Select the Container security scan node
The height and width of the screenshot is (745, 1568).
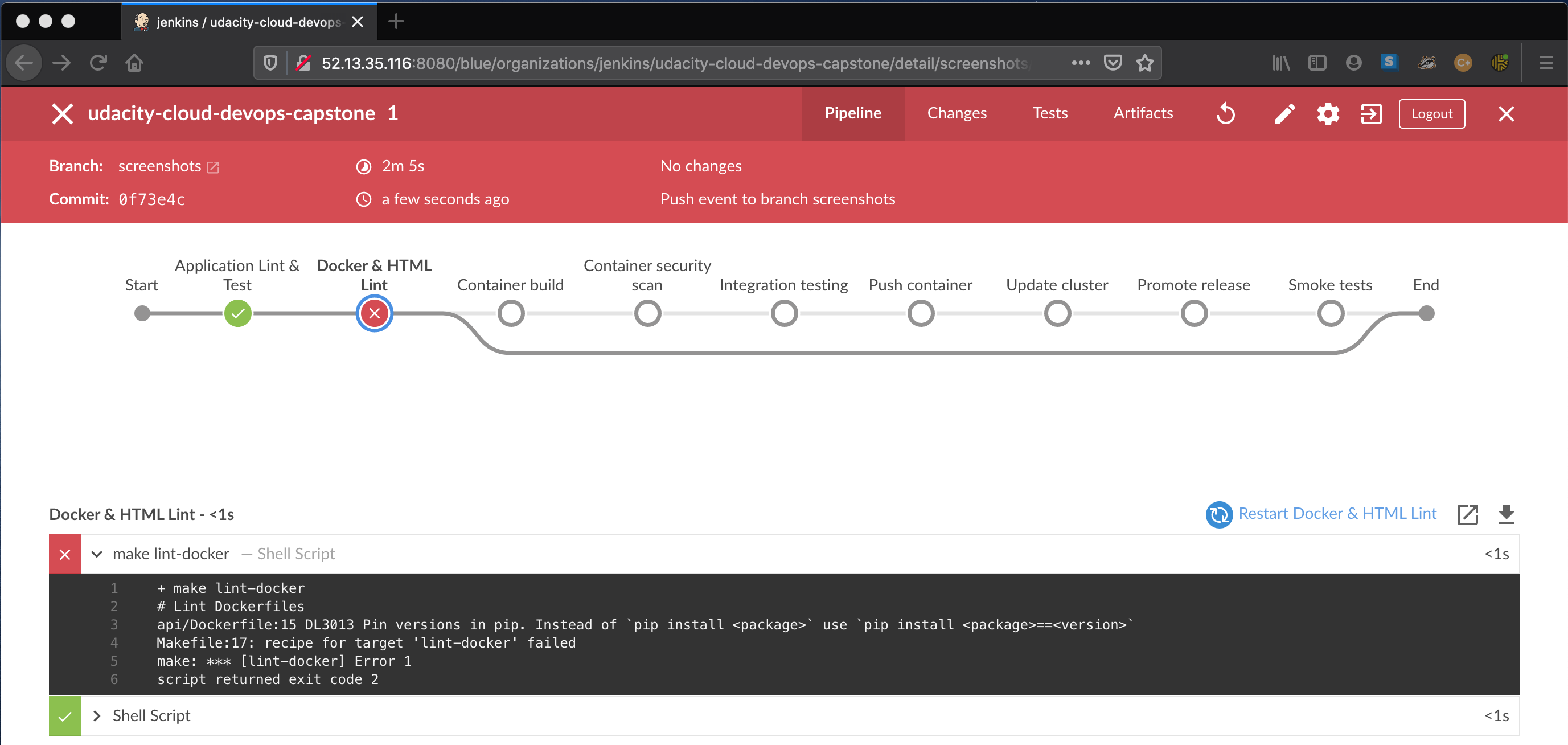[x=648, y=314]
